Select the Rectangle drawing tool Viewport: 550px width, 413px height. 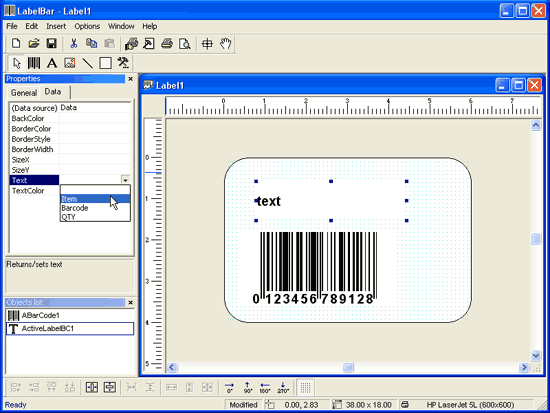click(105, 63)
